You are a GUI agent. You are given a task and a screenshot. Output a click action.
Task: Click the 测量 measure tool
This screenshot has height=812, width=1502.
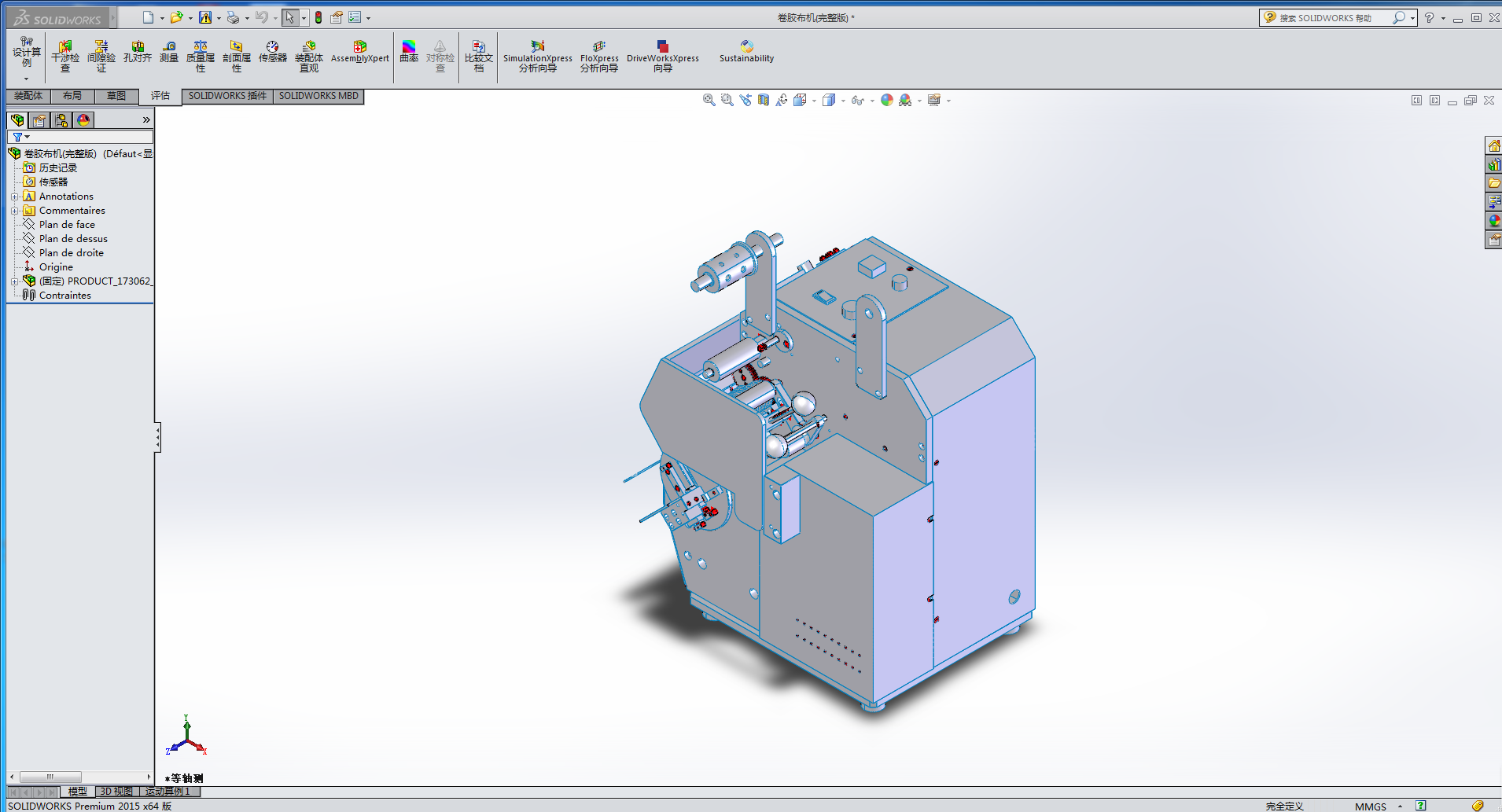(x=168, y=52)
